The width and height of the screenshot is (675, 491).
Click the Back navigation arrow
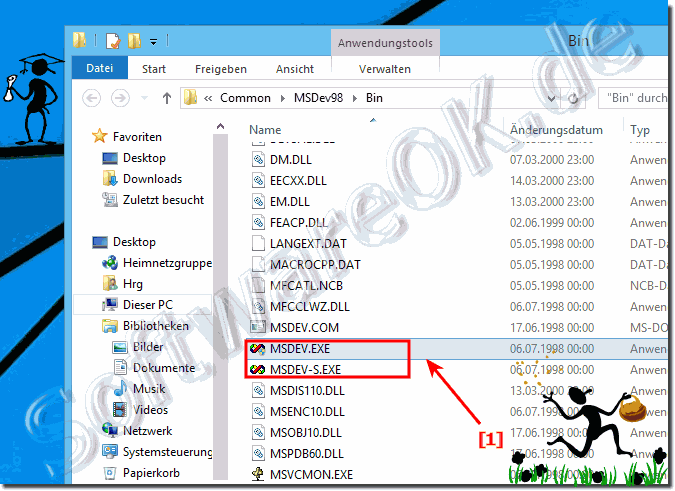(x=92, y=98)
